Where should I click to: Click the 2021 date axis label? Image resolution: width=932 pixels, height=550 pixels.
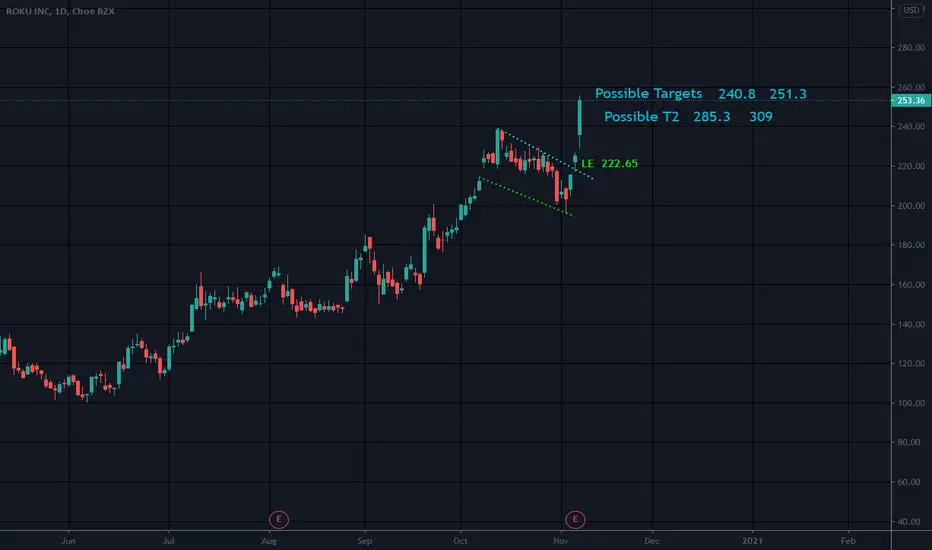coord(752,540)
